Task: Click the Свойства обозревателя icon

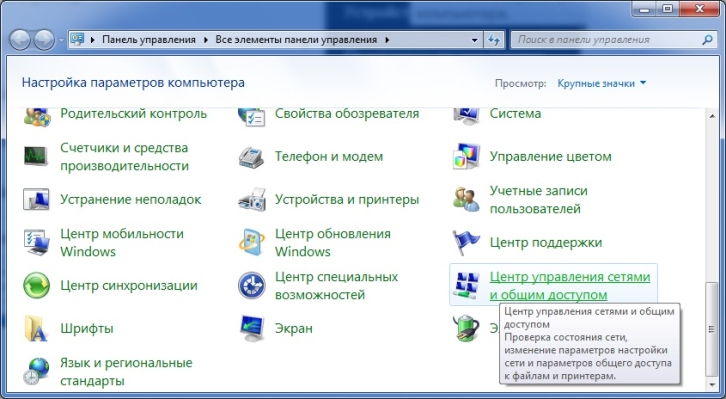Action: (251, 117)
